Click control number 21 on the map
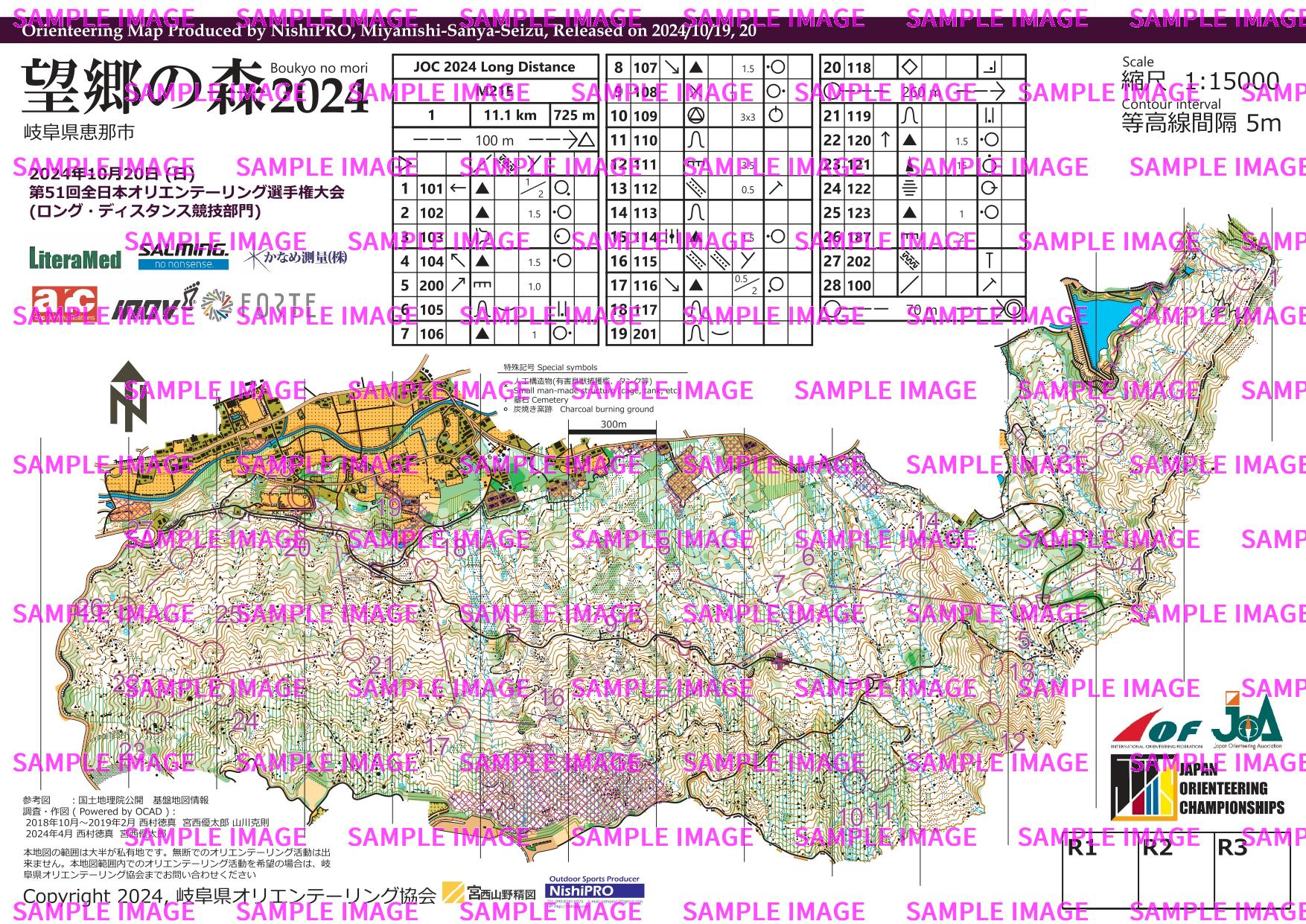The height and width of the screenshot is (924, 1306). pos(381,664)
